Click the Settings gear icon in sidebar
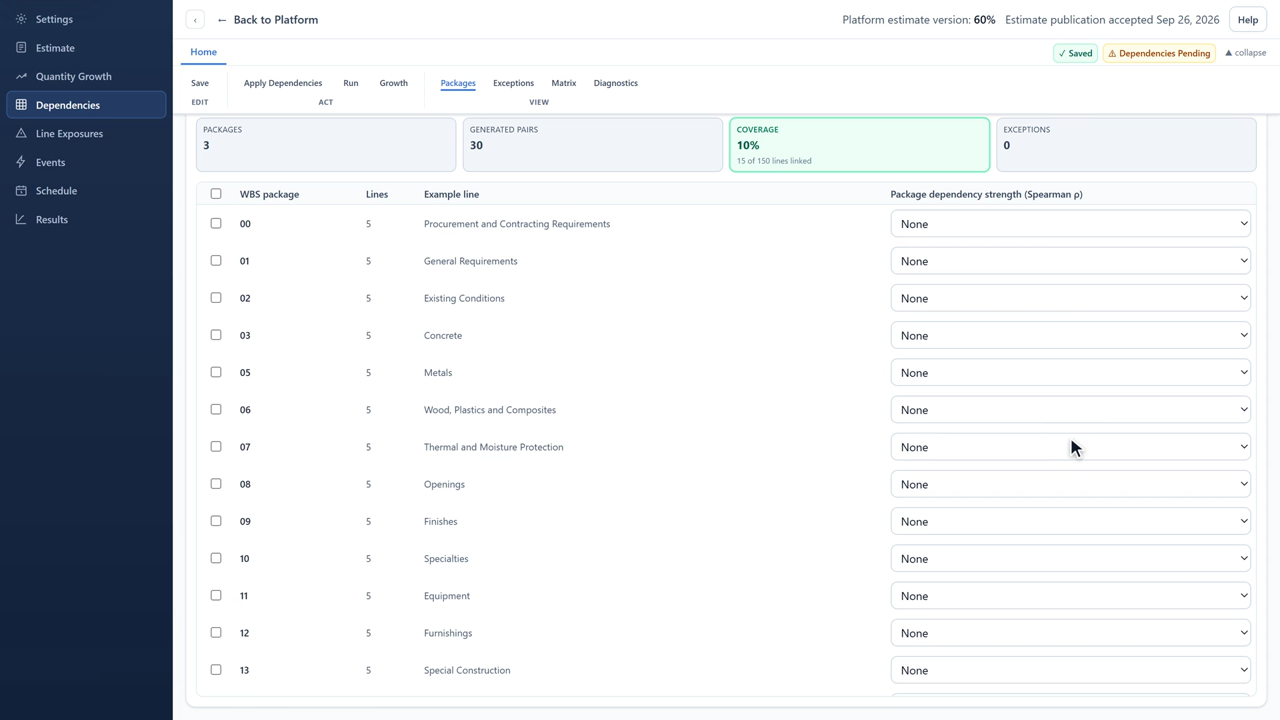1280x720 pixels. point(21,19)
